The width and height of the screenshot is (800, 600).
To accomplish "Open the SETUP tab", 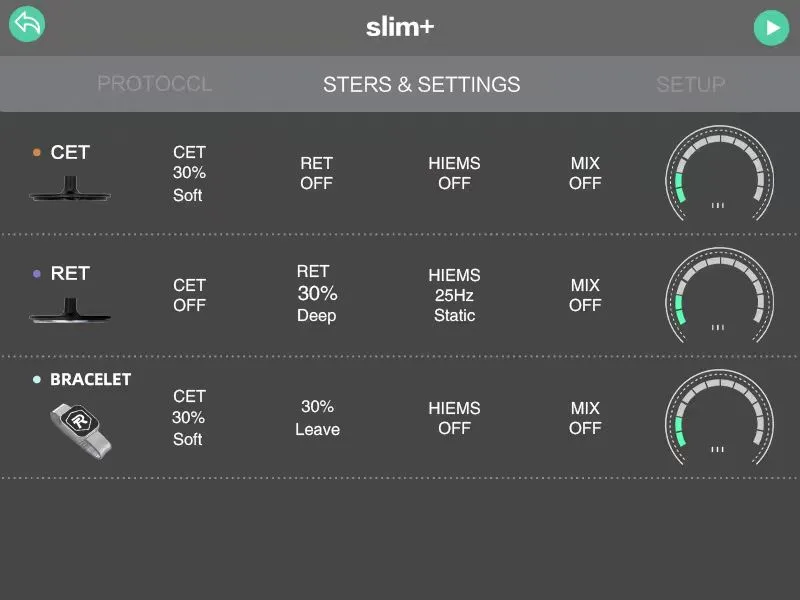I will (690, 84).
